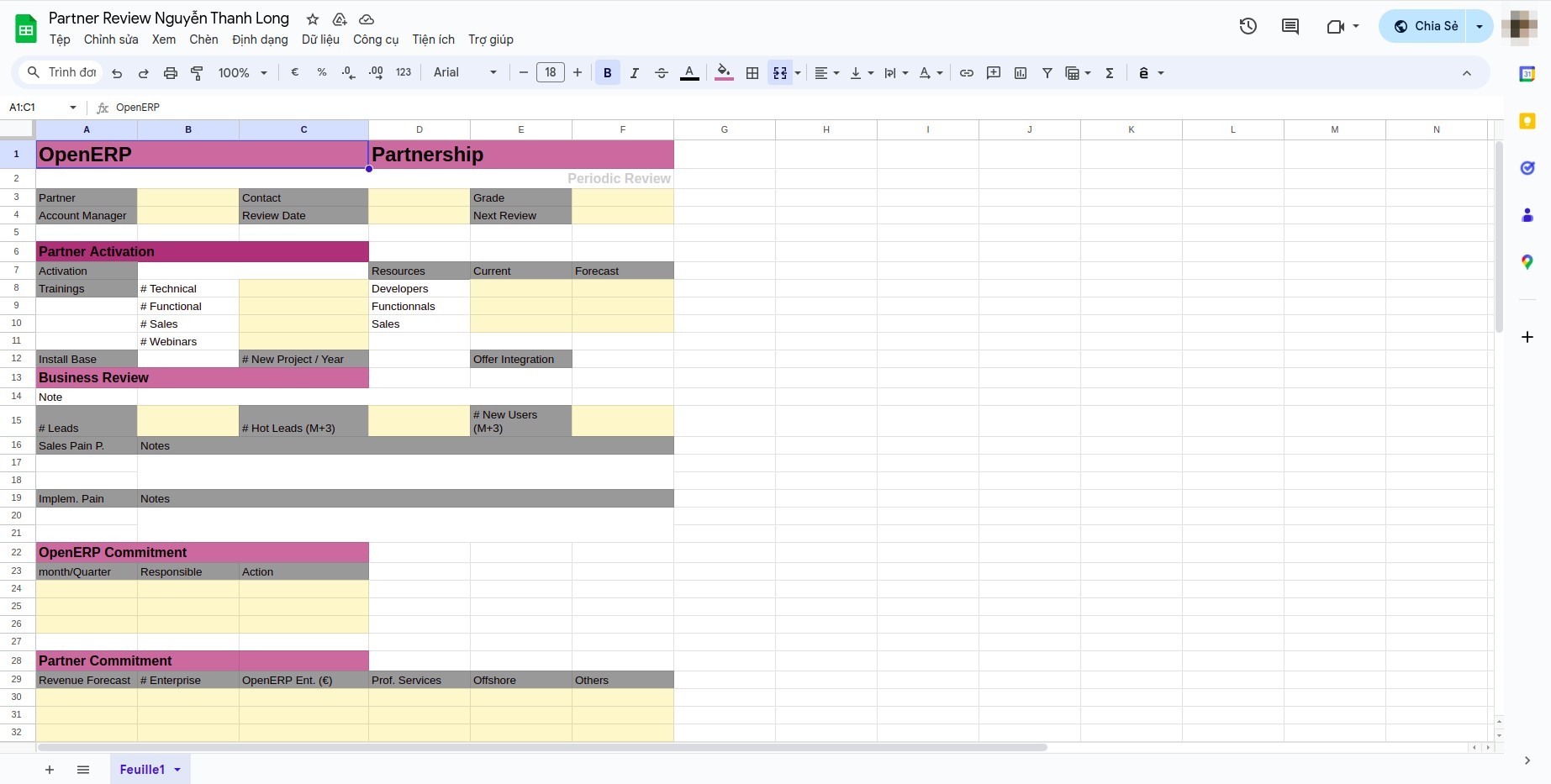Insert link icon in toolbar

click(967, 73)
